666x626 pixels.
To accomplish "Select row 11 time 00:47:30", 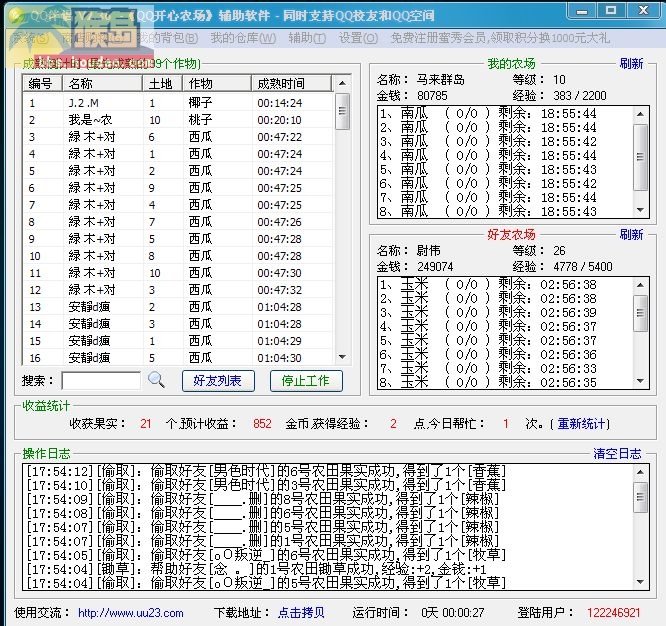I will pos(178,273).
